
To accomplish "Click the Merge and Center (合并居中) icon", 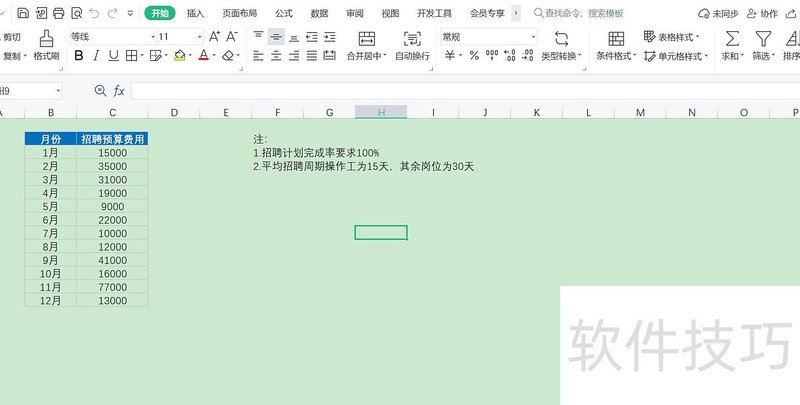I will coord(367,38).
